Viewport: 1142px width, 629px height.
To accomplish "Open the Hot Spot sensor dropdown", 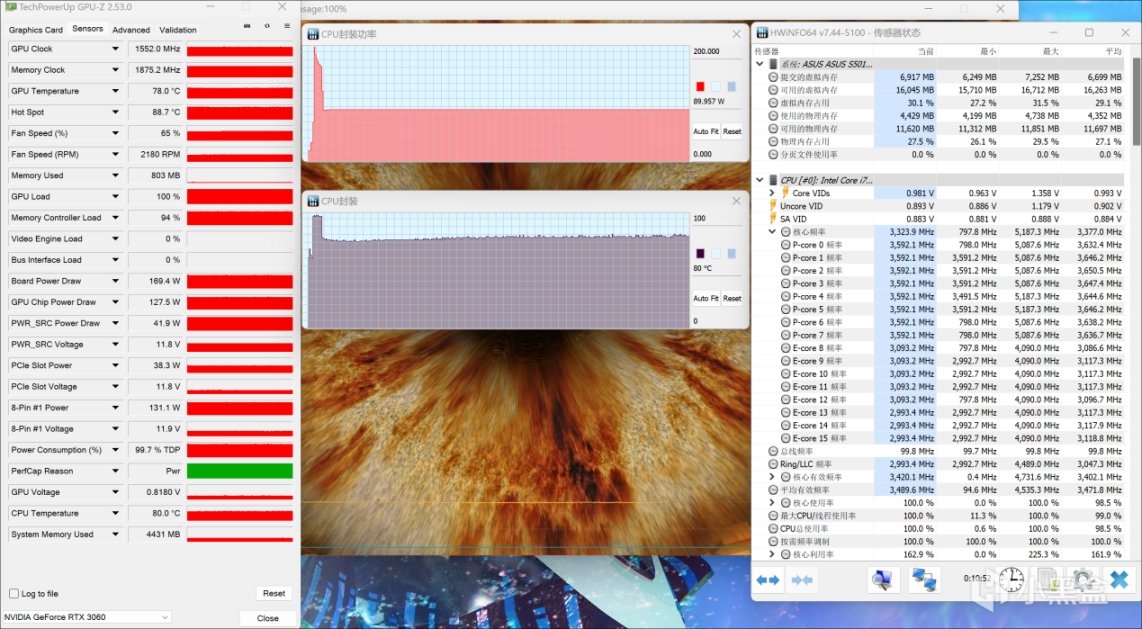I will 115,112.
